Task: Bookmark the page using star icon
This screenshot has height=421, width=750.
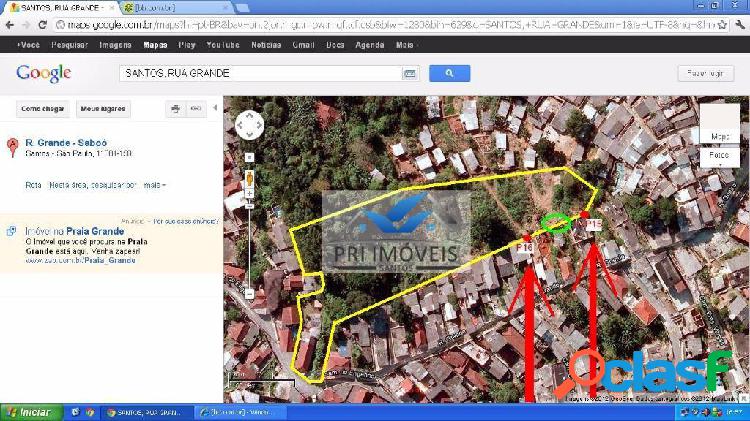Action: coord(722,25)
